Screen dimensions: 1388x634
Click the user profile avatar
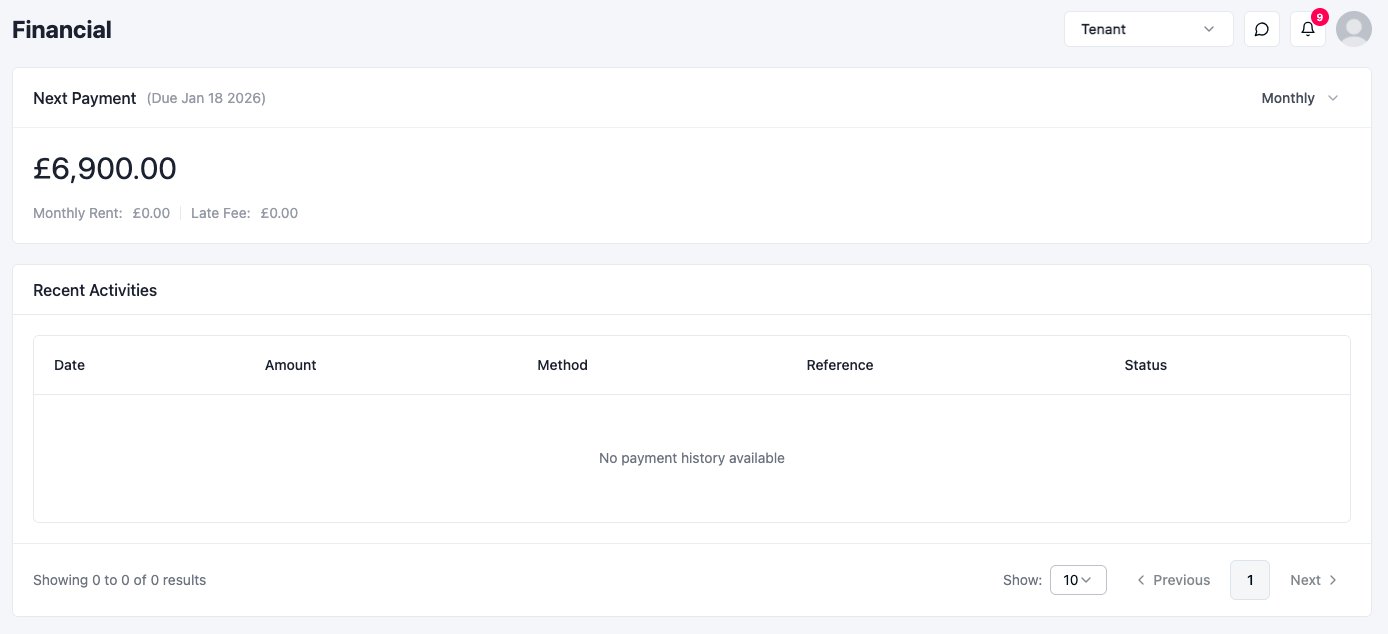1353,29
